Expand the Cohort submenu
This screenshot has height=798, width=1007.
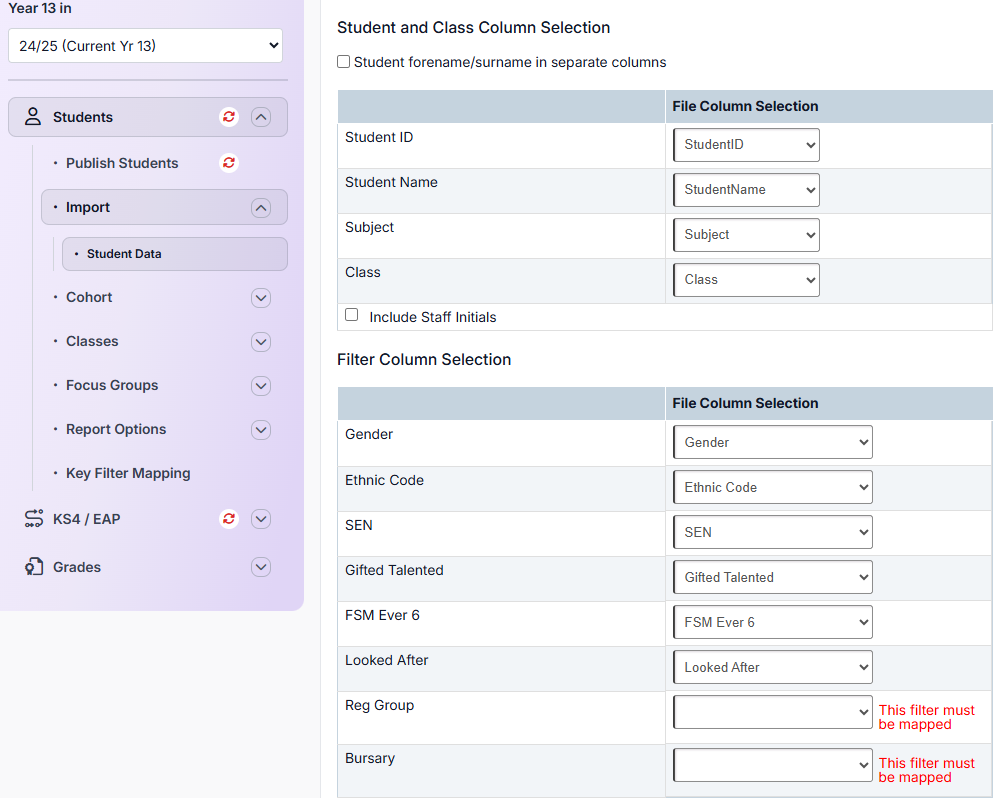point(261,298)
